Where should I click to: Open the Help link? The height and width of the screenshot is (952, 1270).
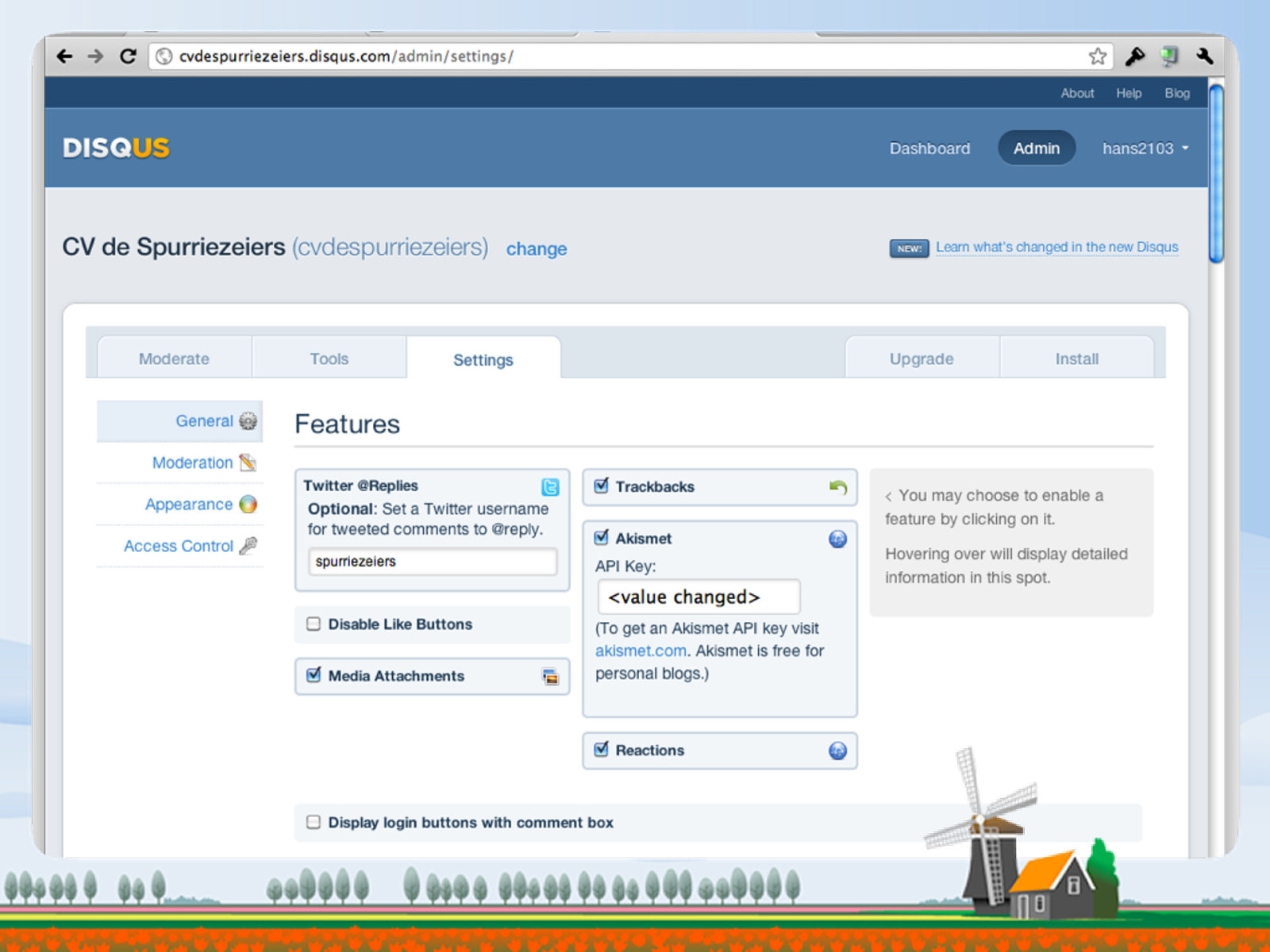point(1129,93)
